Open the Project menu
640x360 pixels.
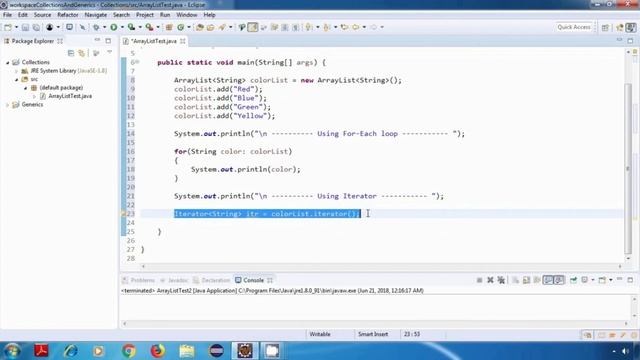(145, 15)
